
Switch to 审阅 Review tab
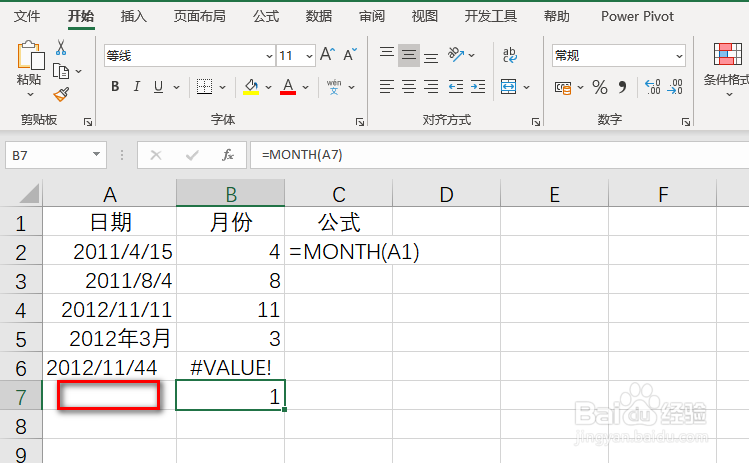(372, 16)
